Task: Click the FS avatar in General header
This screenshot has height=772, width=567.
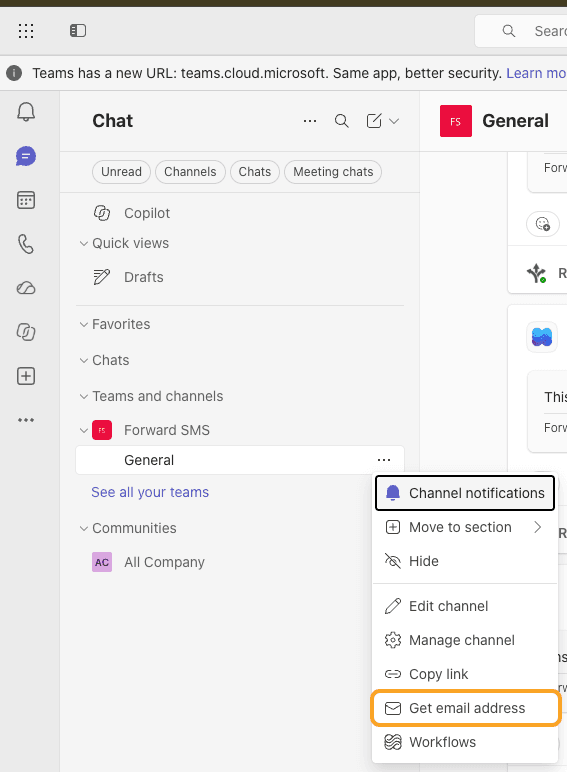Action: pyautogui.click(x=456, y=121)
